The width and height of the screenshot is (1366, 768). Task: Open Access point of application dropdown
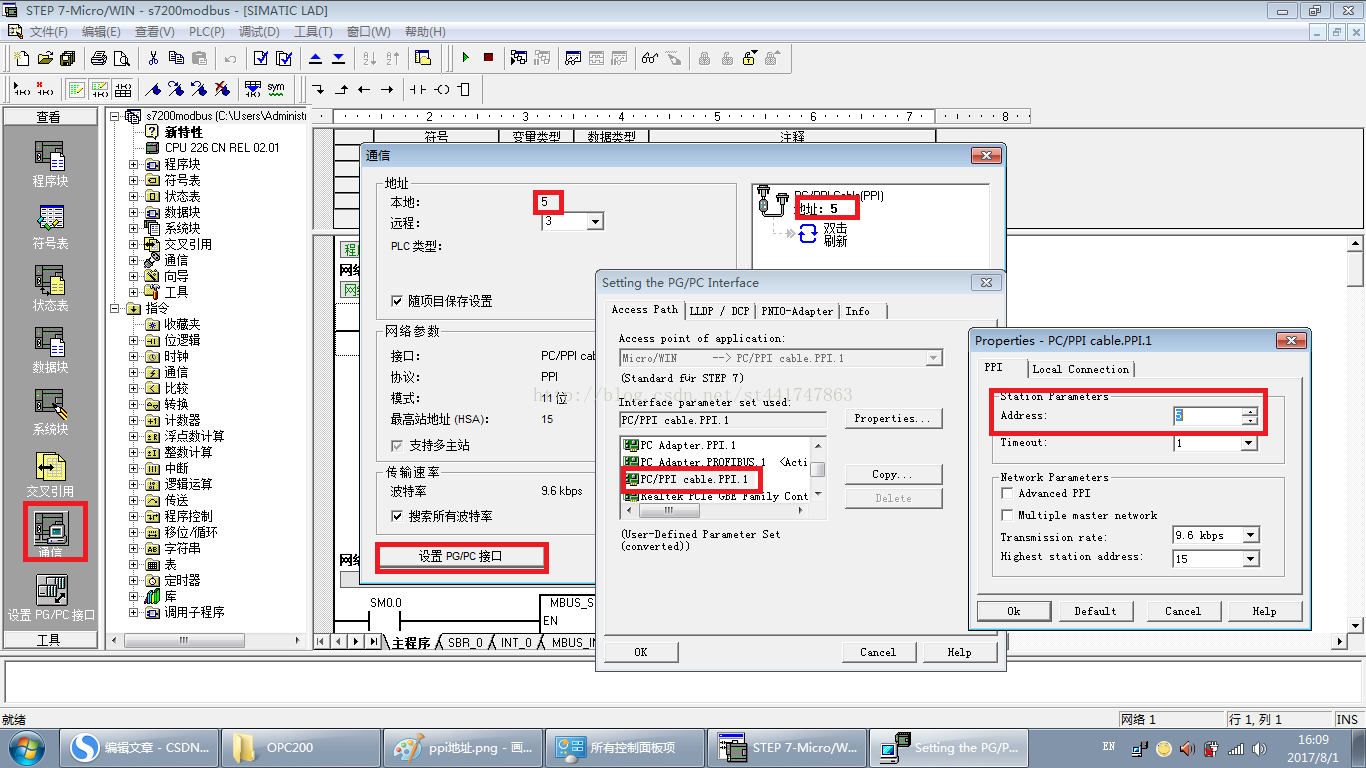click(934, 357)
